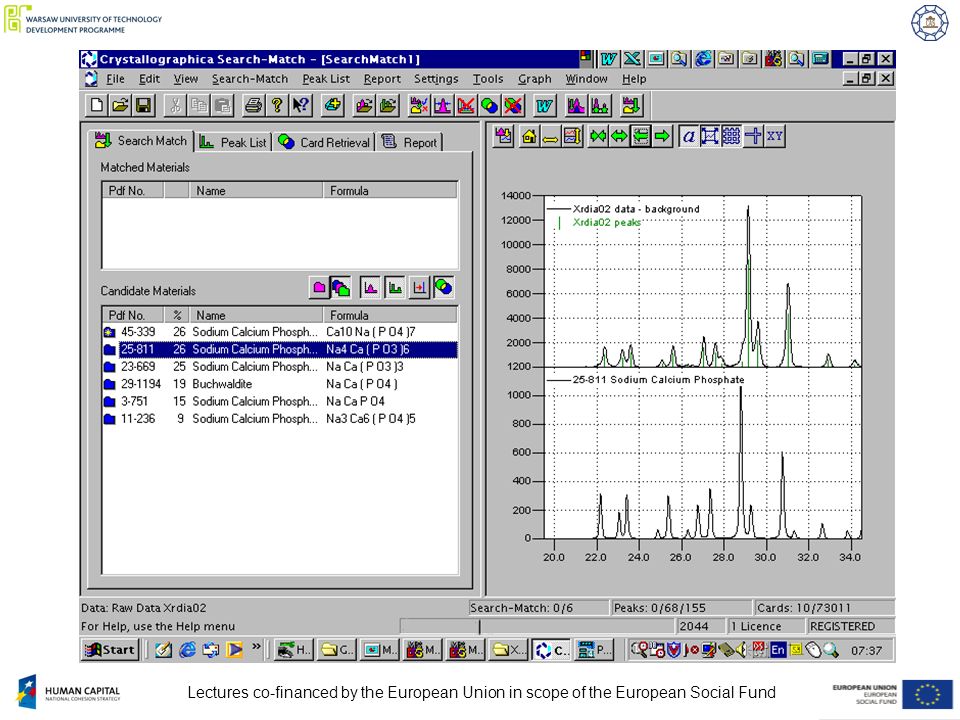Open help with the yellow question mark icon
Image resolution: width=960 pixels, height=720 pixels.
(x=277, y=105)
